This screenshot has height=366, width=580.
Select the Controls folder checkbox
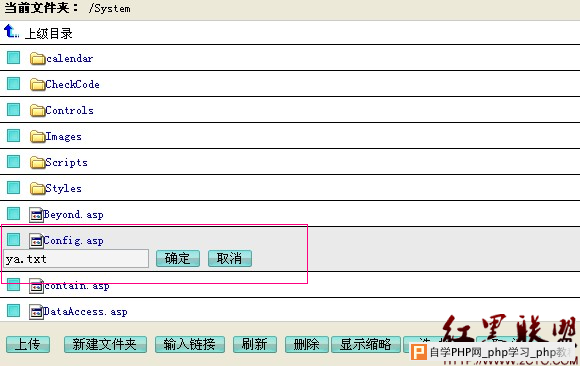14,109
